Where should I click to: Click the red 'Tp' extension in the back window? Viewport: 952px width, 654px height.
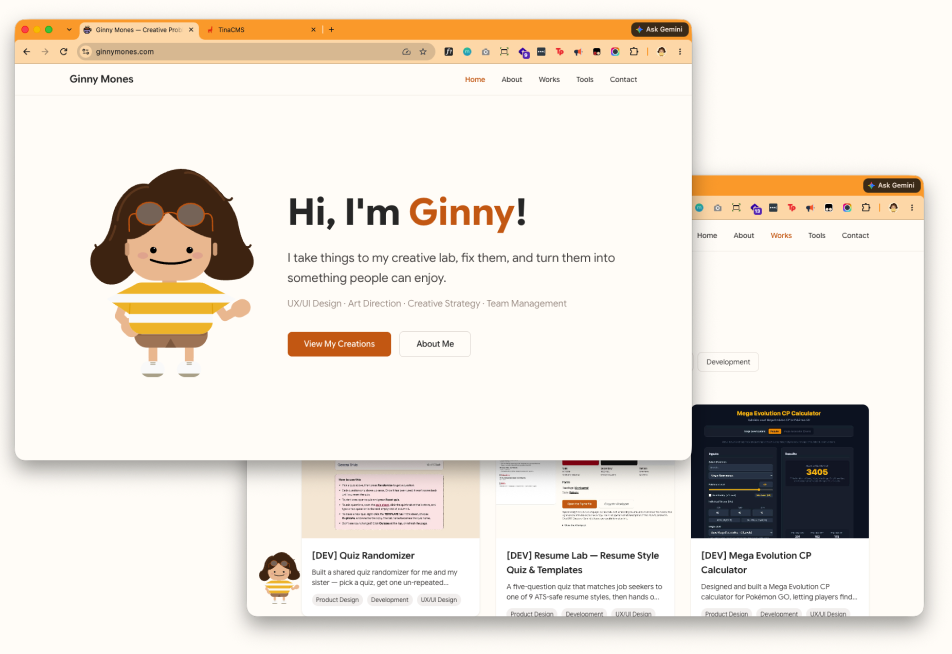tap(792, 208)
